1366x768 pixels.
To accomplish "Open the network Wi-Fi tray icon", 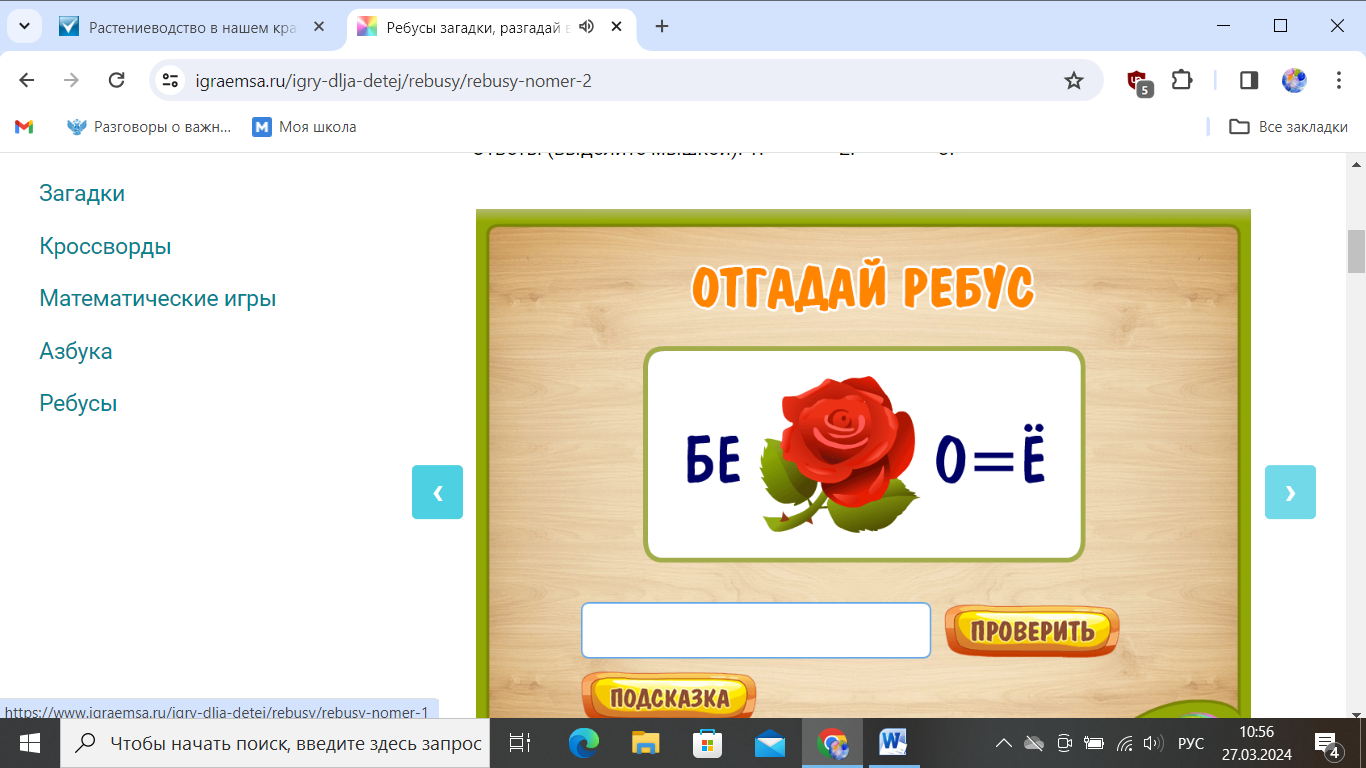I will [1125, 743].
